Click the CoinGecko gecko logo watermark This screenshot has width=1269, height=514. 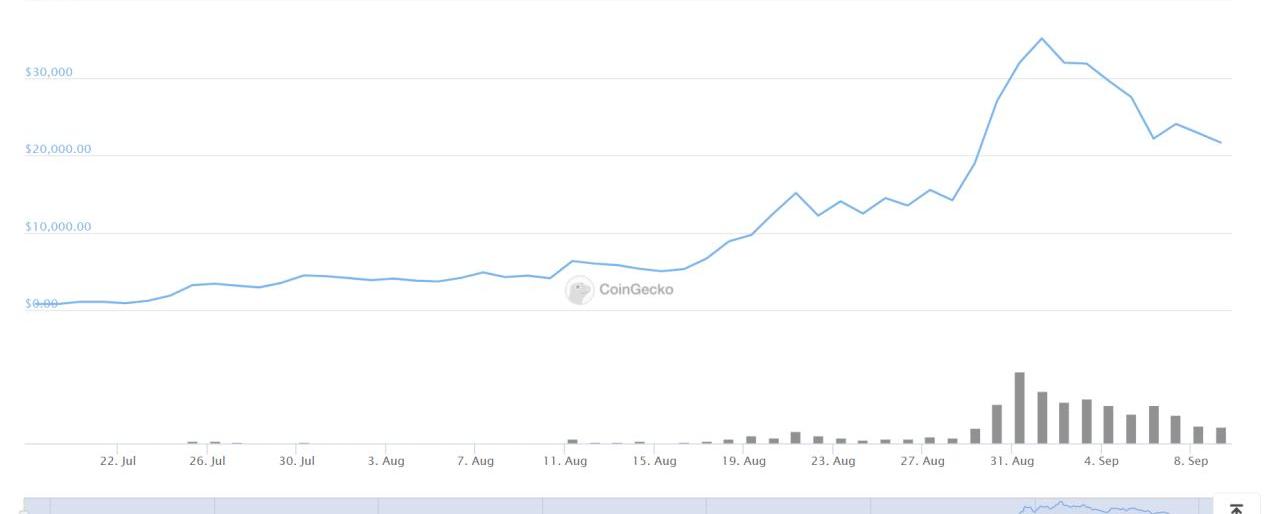[579, 290]
